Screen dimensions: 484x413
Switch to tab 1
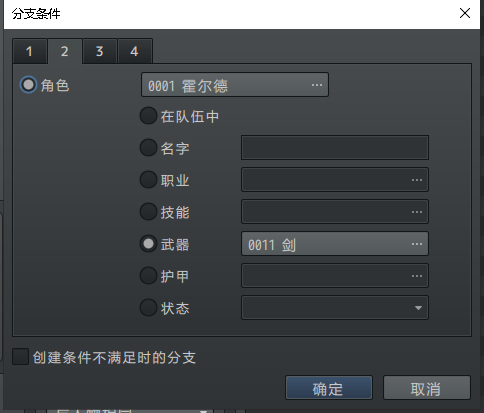30,51
